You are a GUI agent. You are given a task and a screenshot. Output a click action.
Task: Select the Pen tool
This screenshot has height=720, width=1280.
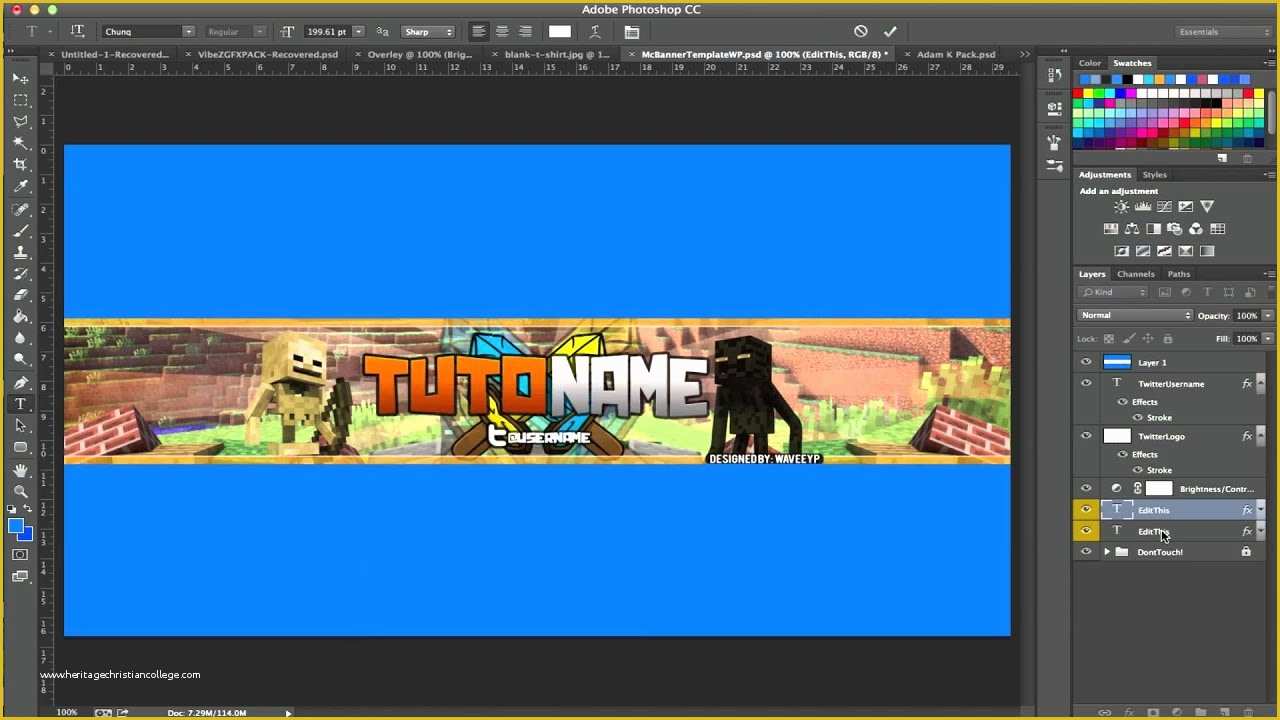point(20,382)
